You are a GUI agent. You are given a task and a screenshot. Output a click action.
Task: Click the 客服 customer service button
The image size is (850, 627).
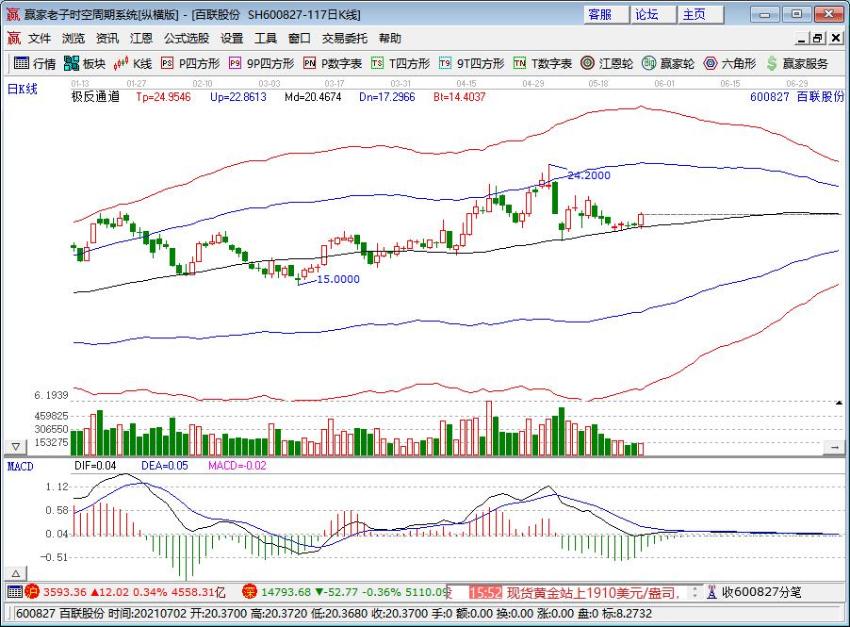tap(607, 15)
